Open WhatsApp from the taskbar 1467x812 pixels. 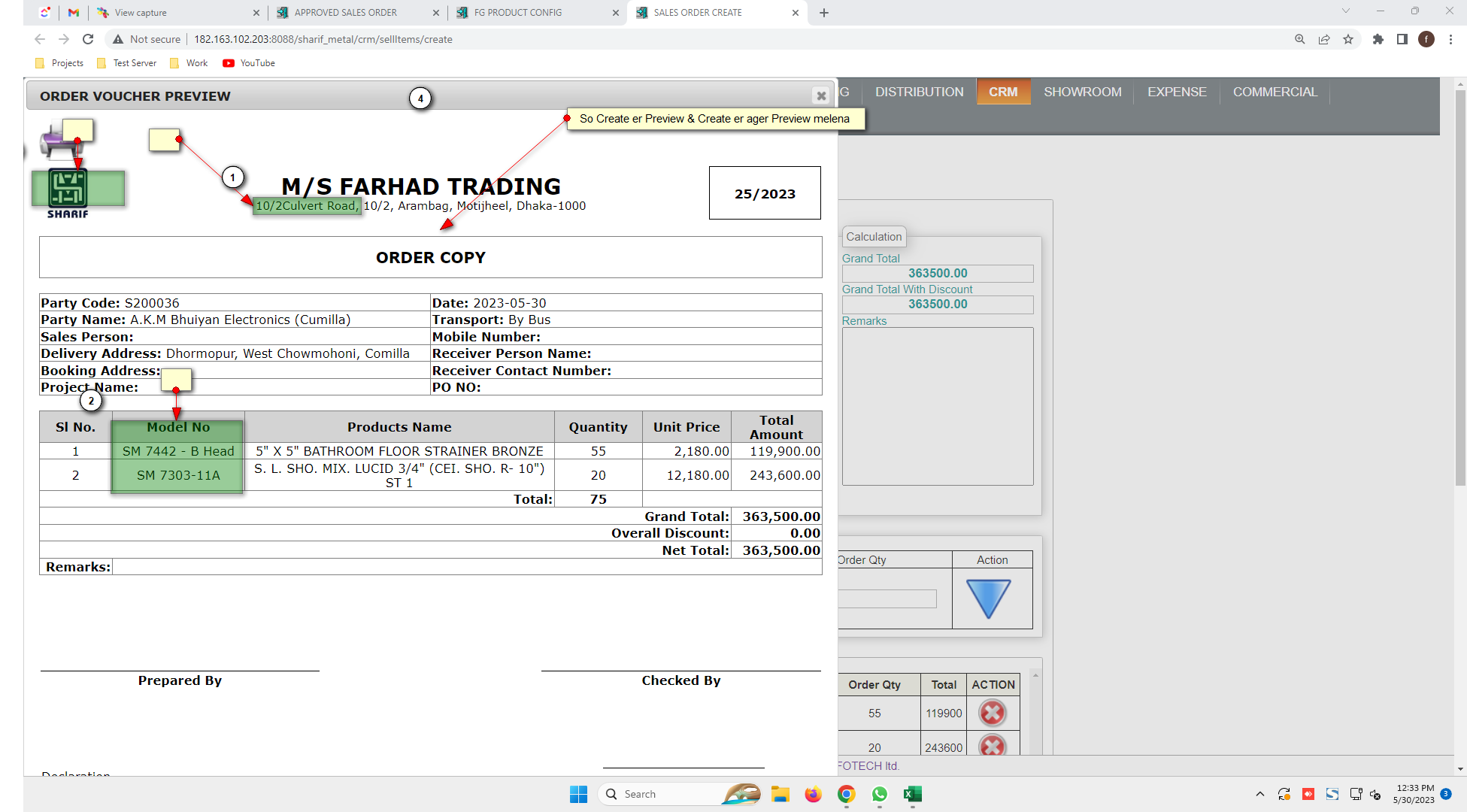pos(879,794)
